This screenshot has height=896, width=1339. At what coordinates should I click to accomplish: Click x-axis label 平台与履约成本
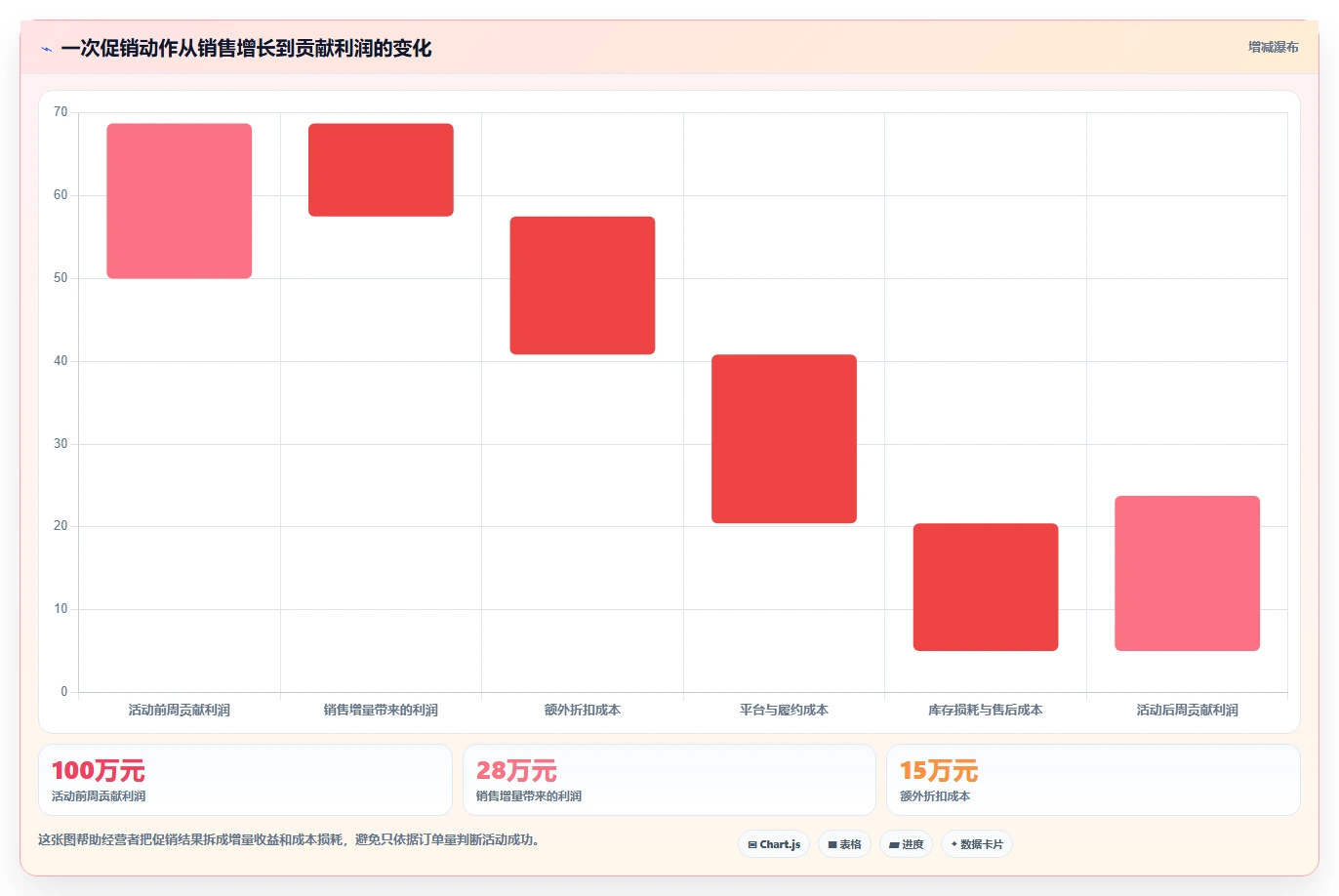[784, 710]
